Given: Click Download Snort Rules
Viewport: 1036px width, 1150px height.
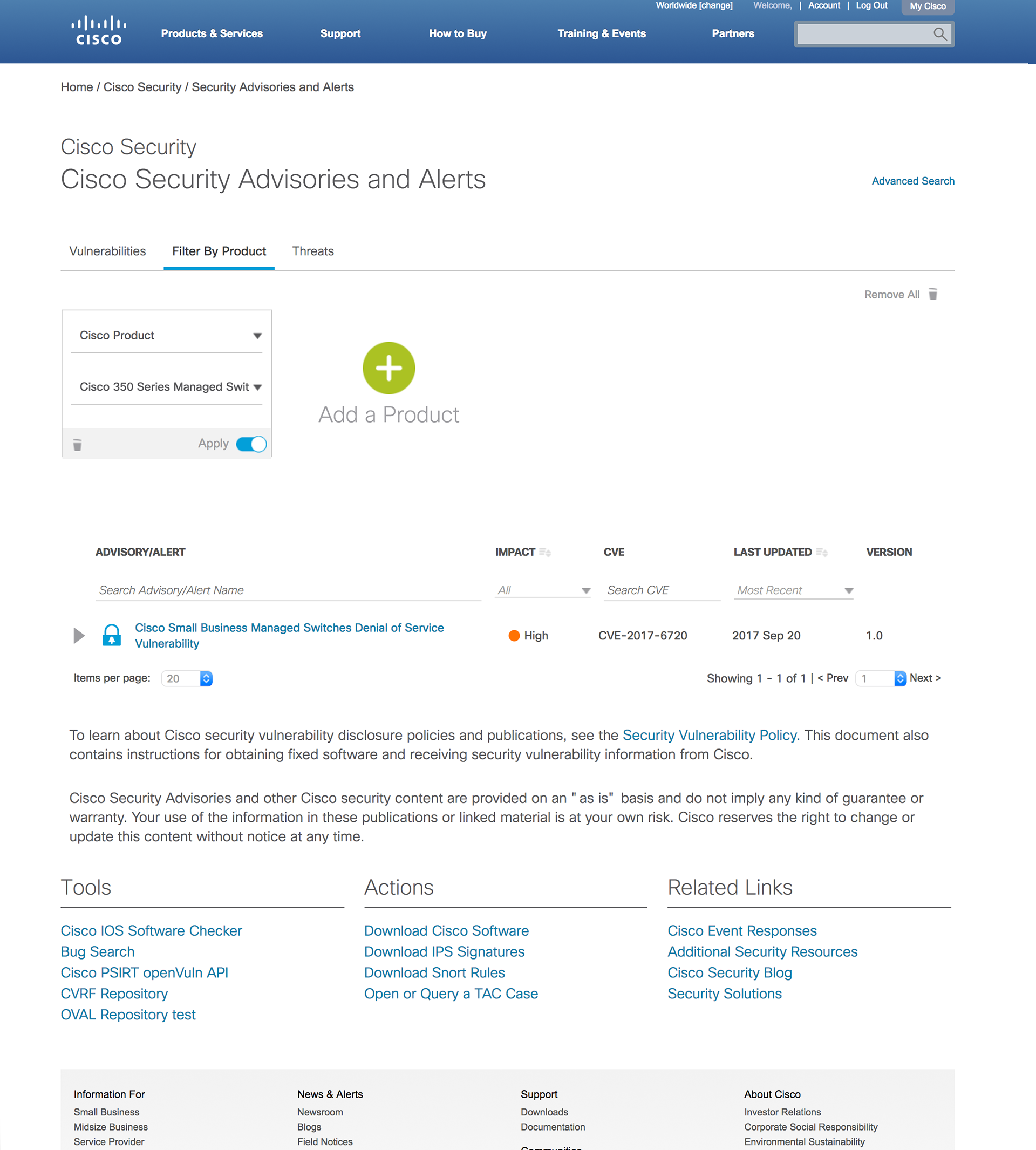Looking at the screenshot, I should (435, 973).
